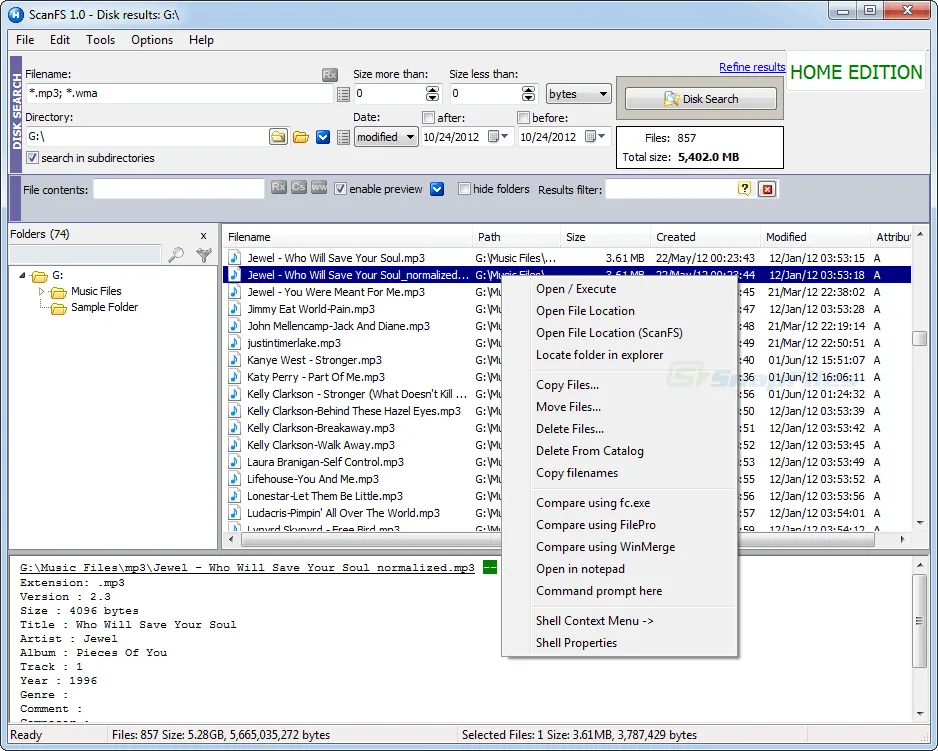Image resolution: width=938 pixels, height=751 pixels.
Task: Collapse the G: tree node
Action: (22, 275)
